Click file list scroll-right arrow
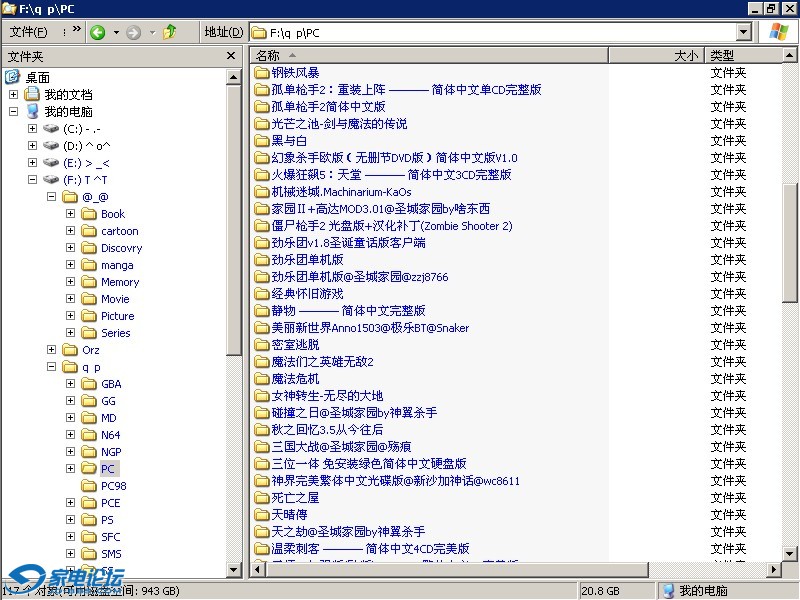 tap(774, 569)
